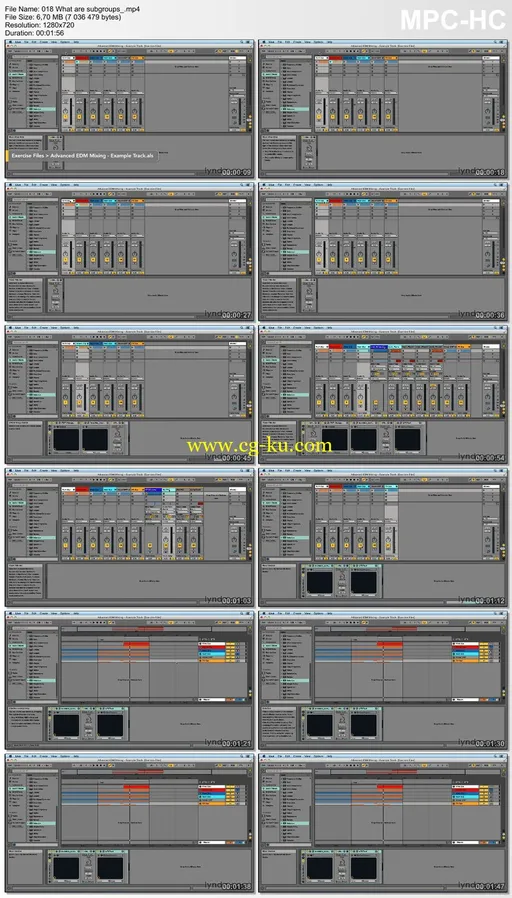Click the MPC-HC logo text
The height and width of the screenshot is (898, 512).
[453, 20]
